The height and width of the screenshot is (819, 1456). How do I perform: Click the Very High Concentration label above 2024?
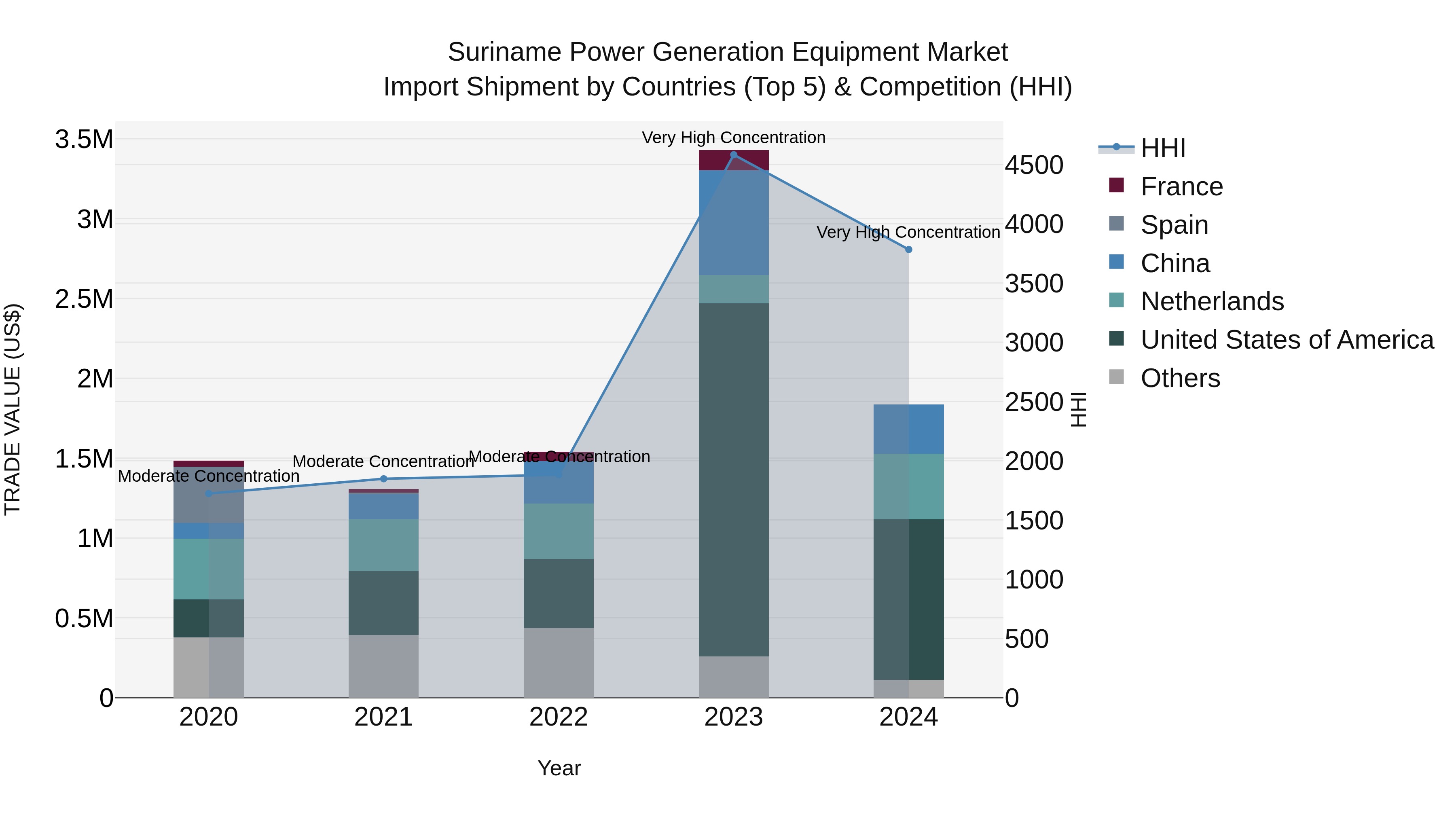point(909,232)
